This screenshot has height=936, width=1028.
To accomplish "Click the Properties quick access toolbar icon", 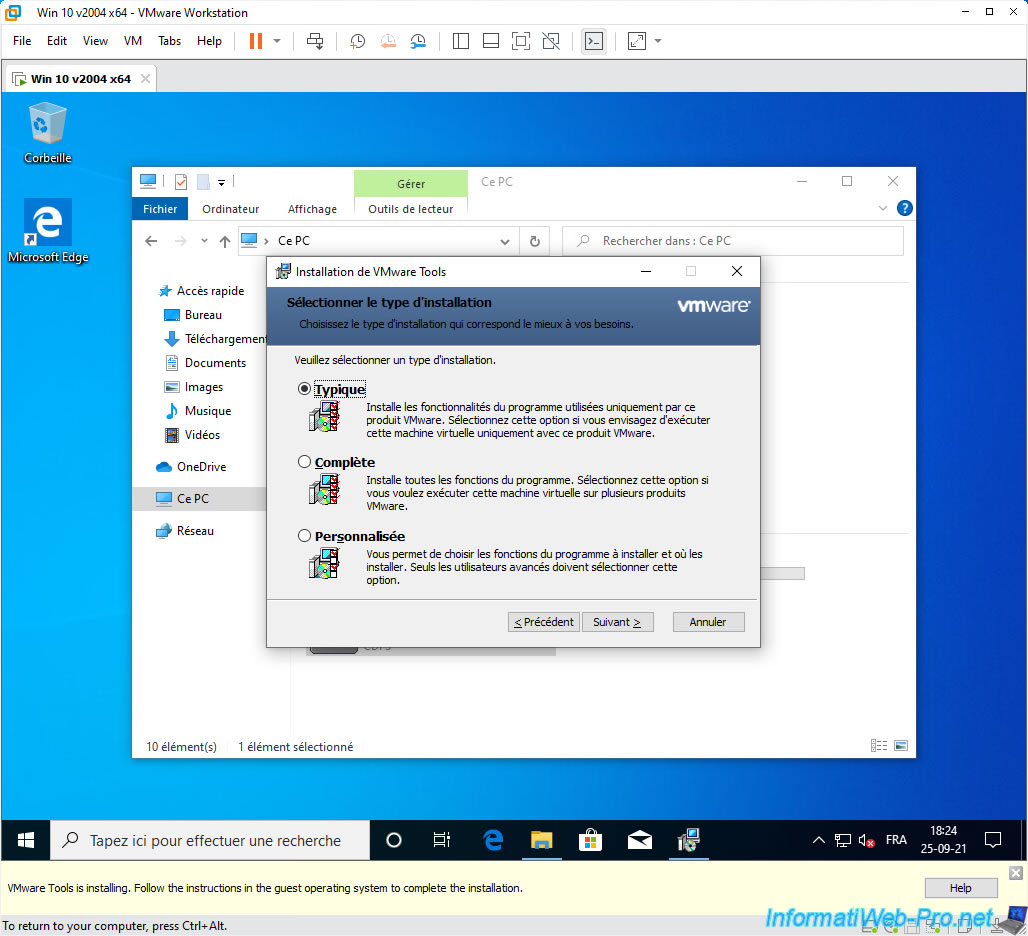I will pyautogui.click(x=181, y=182).
